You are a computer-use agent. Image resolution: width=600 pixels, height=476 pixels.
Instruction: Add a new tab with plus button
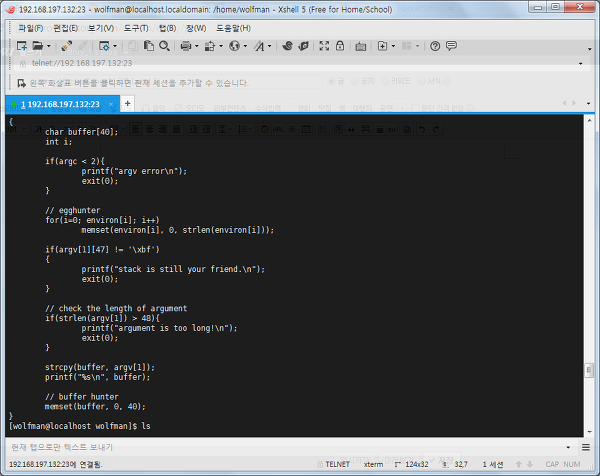coord(128,103)
